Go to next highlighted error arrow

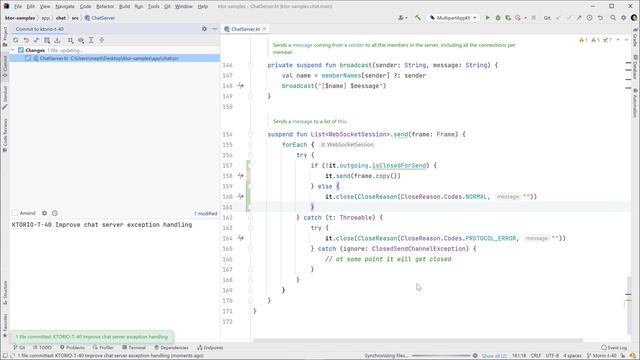point(626,40)
